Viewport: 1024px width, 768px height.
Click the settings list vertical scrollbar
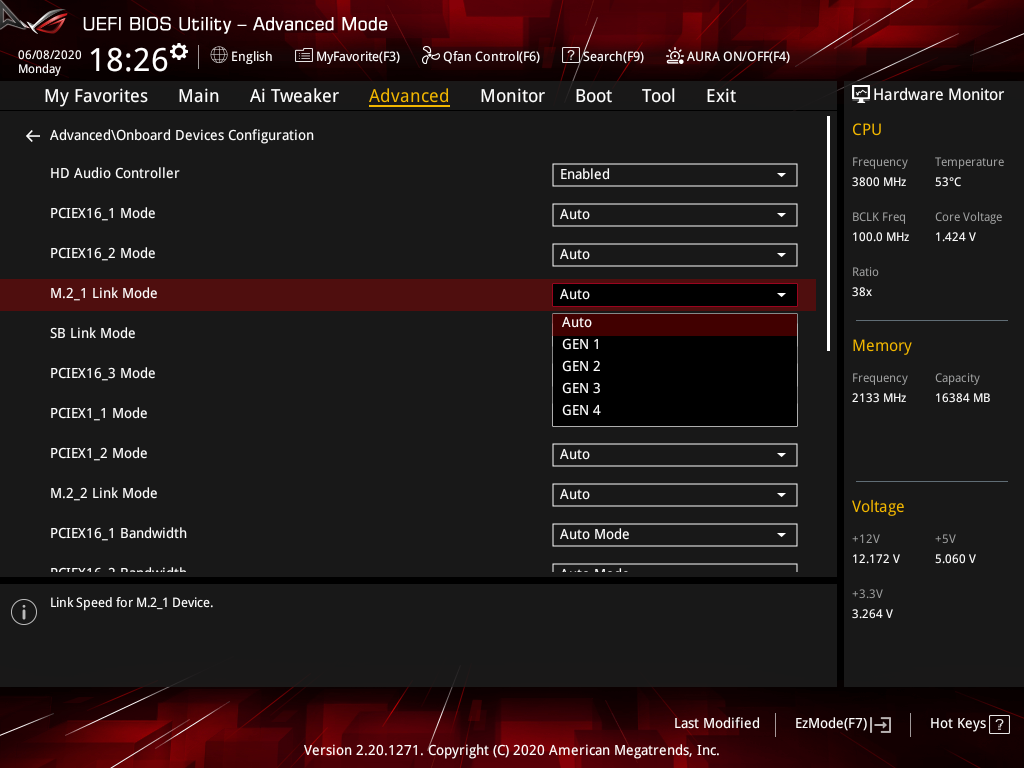(828, 233)
